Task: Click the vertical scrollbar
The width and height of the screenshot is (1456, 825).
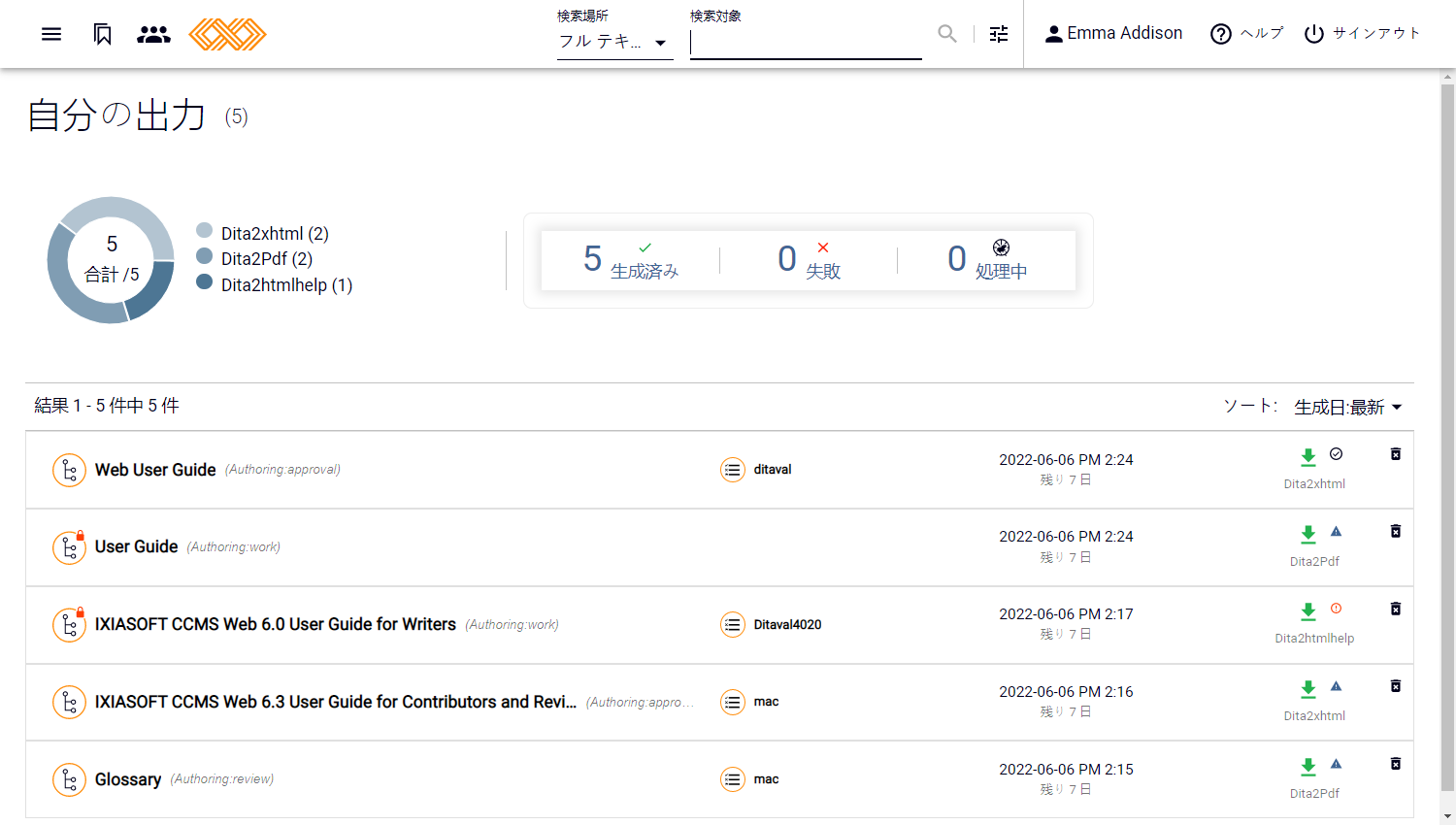Action: pos(1447,437)
